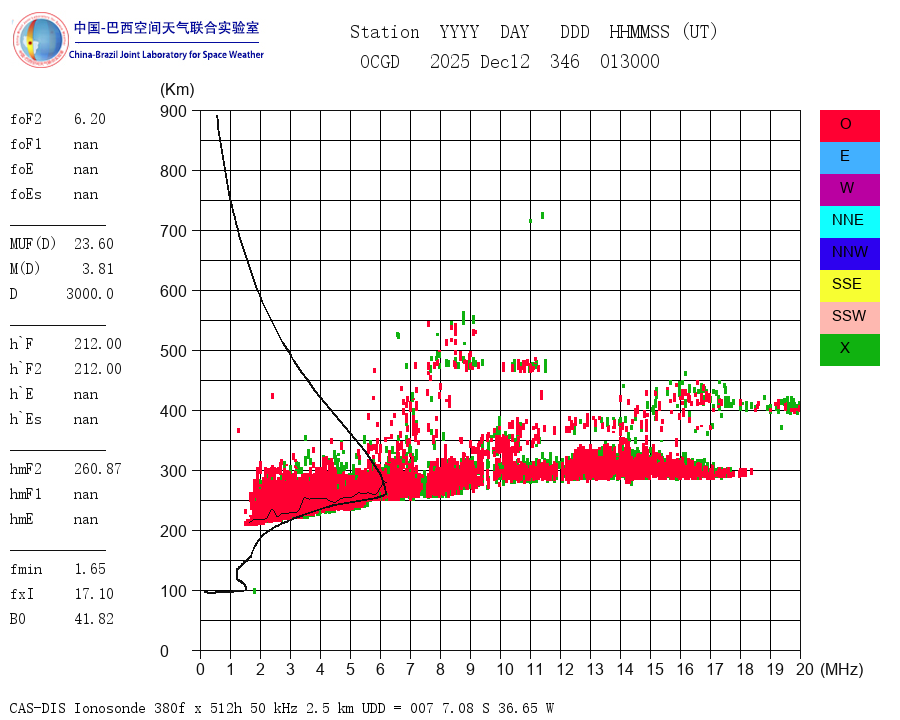The image size is (900, 720).
Task: Click the foF1 parameter label
Action: tap(26, 144)
